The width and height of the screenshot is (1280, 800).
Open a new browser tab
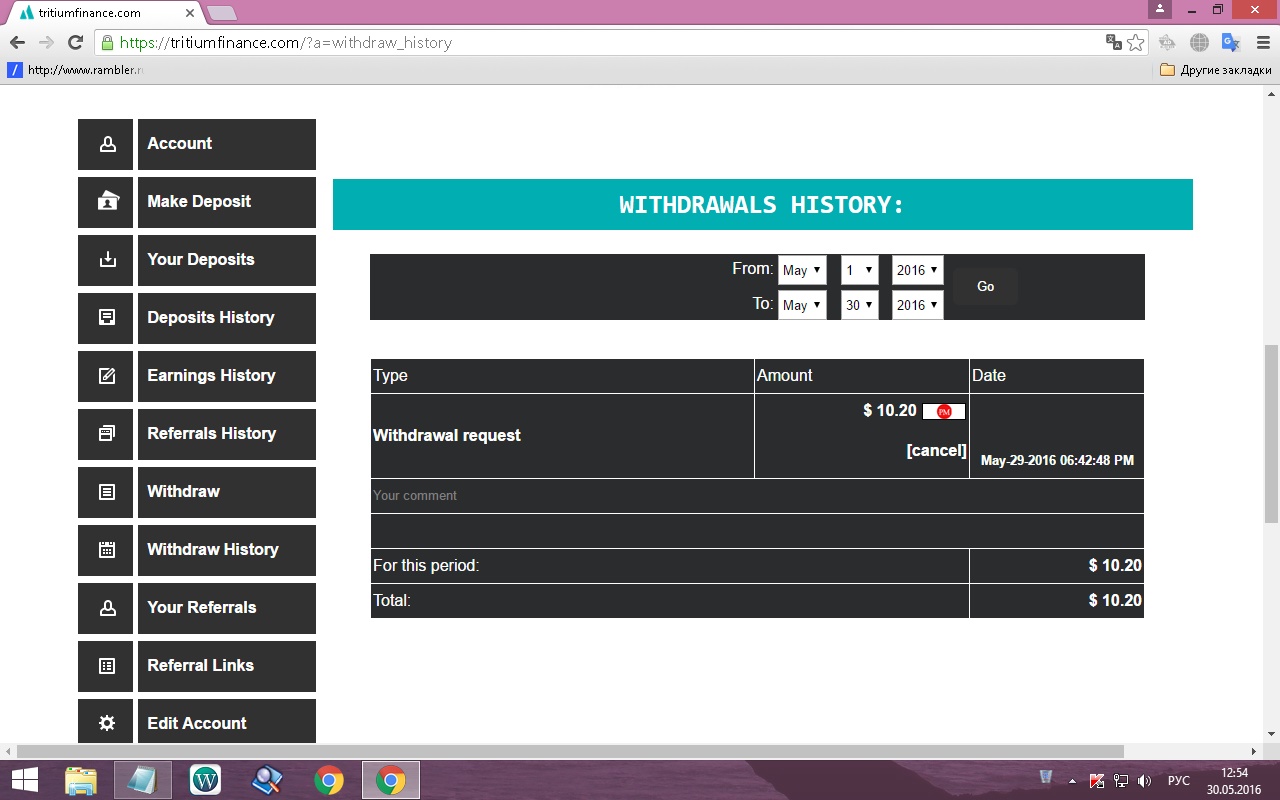pos(221,13)
